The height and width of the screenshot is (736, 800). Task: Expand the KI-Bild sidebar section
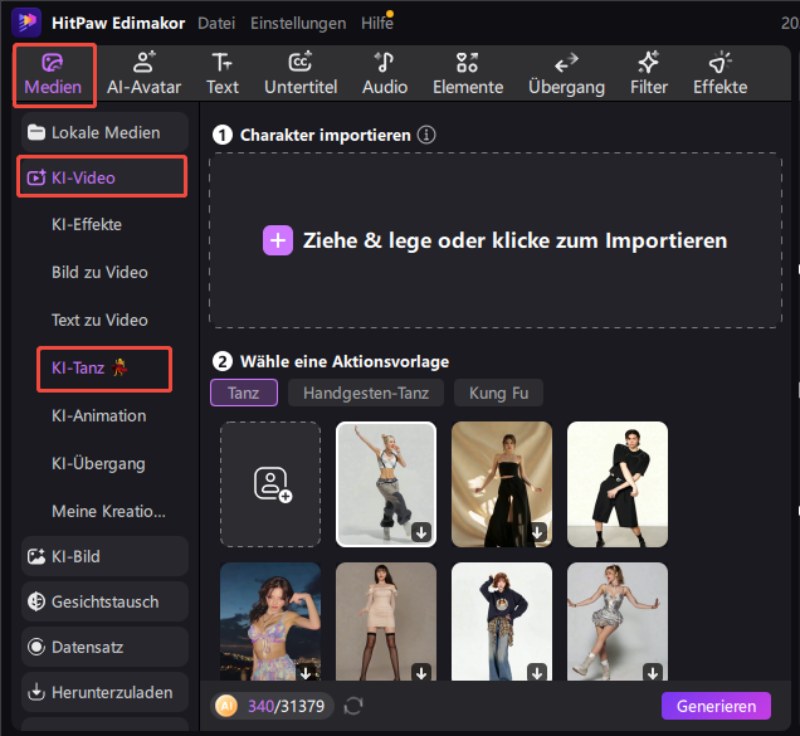click(x=104, y=556)
